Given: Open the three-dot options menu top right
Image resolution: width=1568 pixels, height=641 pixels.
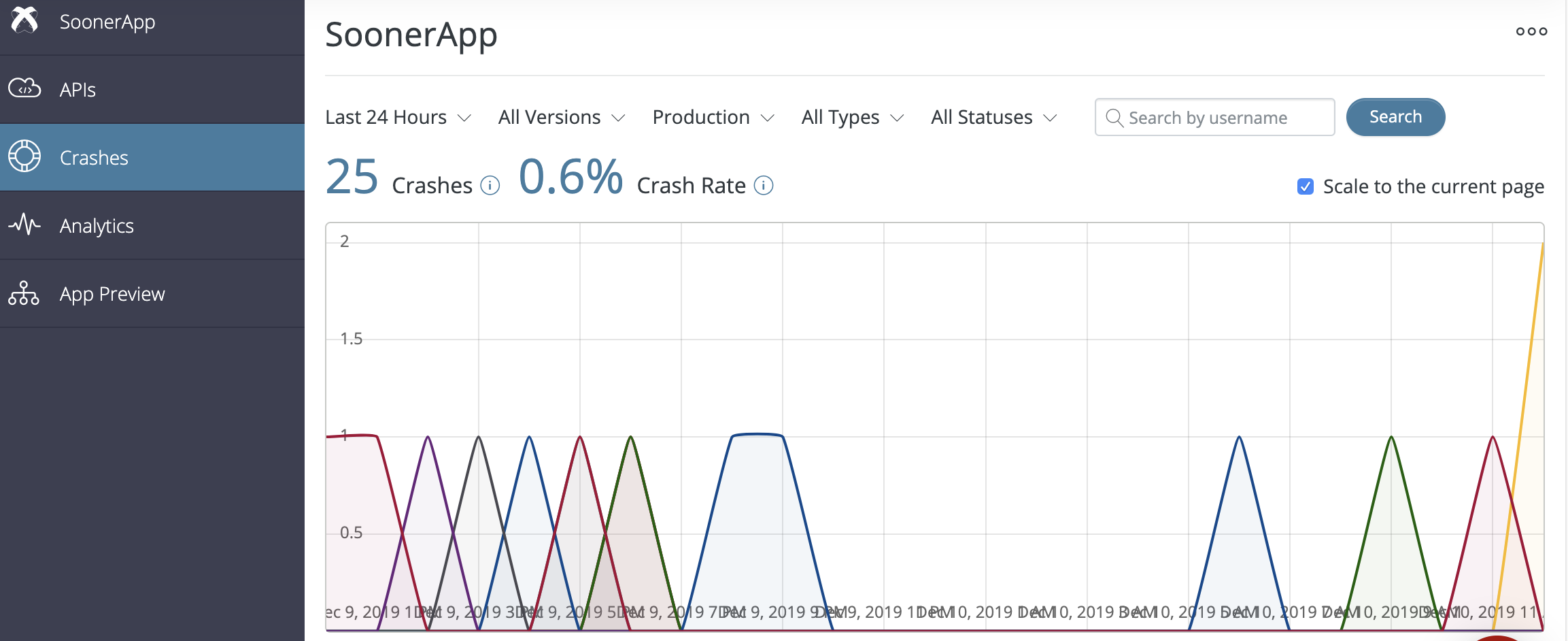Looking at the screenshot, I should click(x=1531, y=31).
